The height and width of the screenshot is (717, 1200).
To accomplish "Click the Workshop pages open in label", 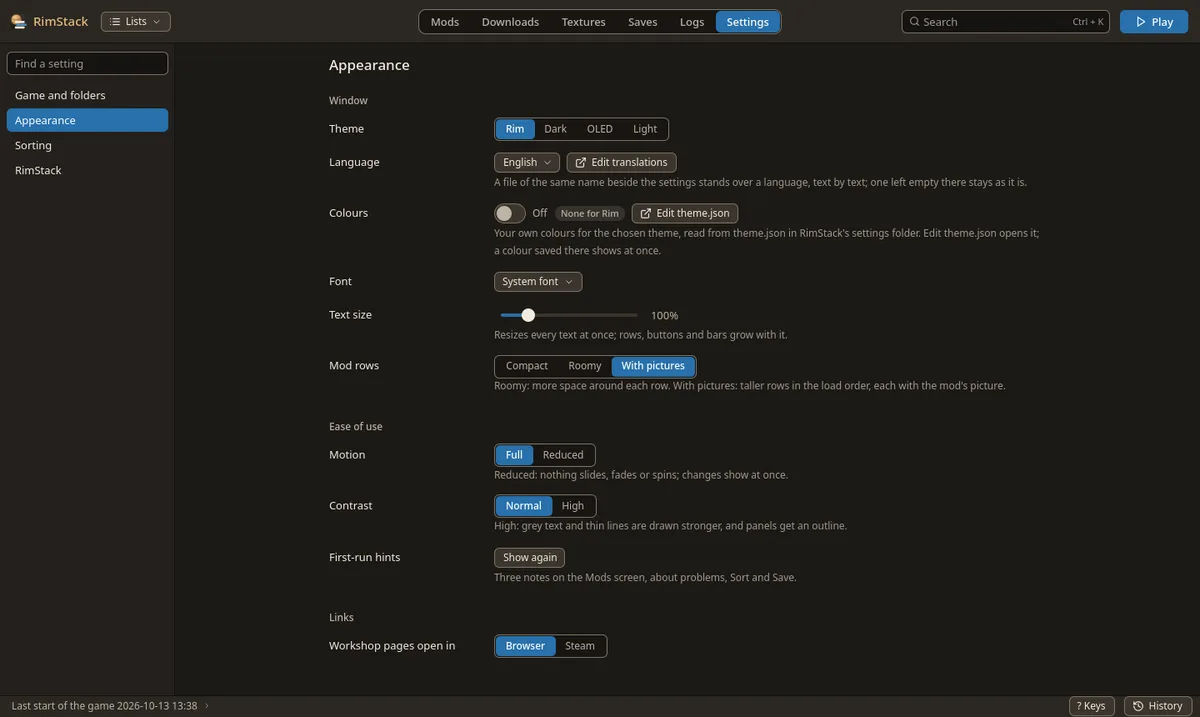I will coord(392,646).
